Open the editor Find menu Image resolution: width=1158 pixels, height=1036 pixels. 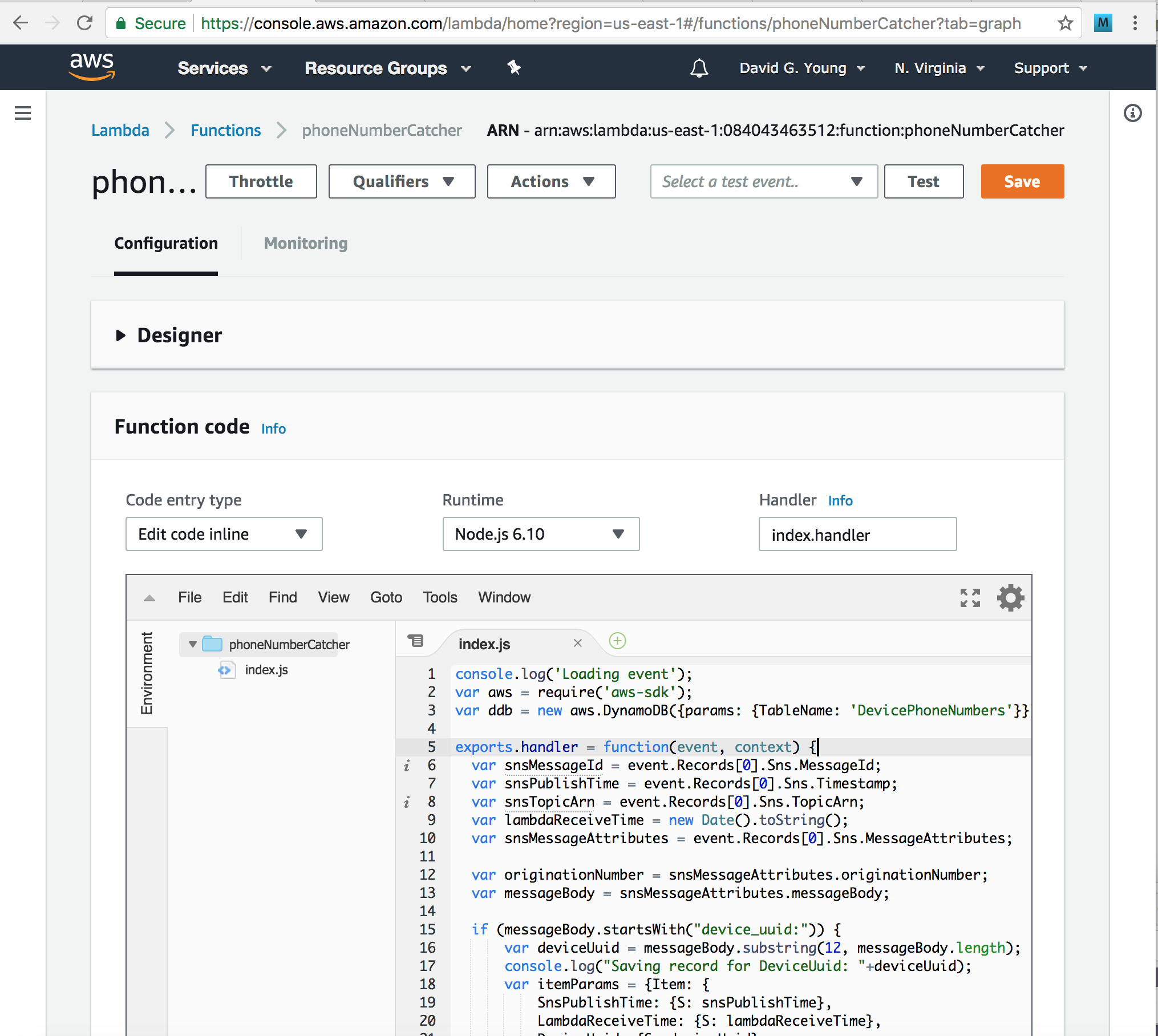(x=283, y=597)
